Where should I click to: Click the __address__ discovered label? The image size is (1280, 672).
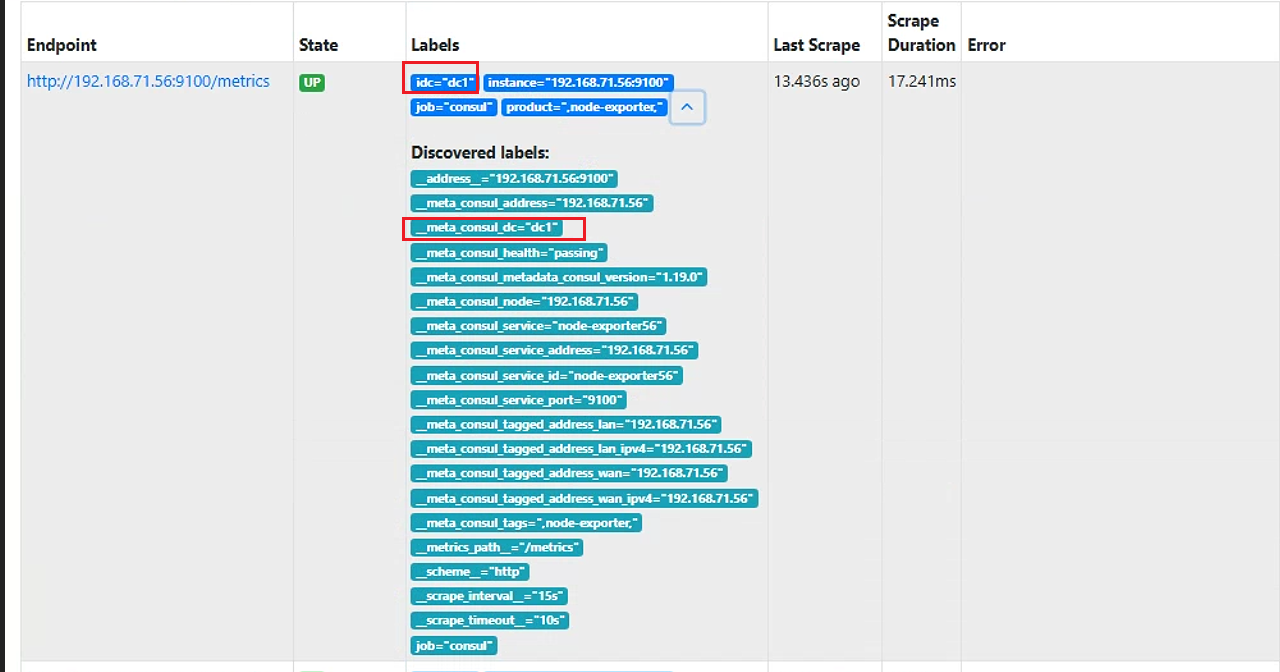click(x=514, y=179)
